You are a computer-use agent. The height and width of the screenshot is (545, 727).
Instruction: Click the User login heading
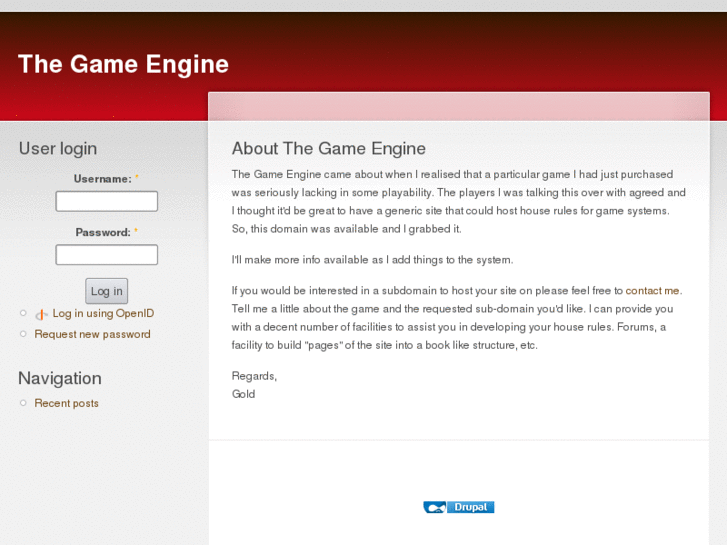tap(58, 149)
